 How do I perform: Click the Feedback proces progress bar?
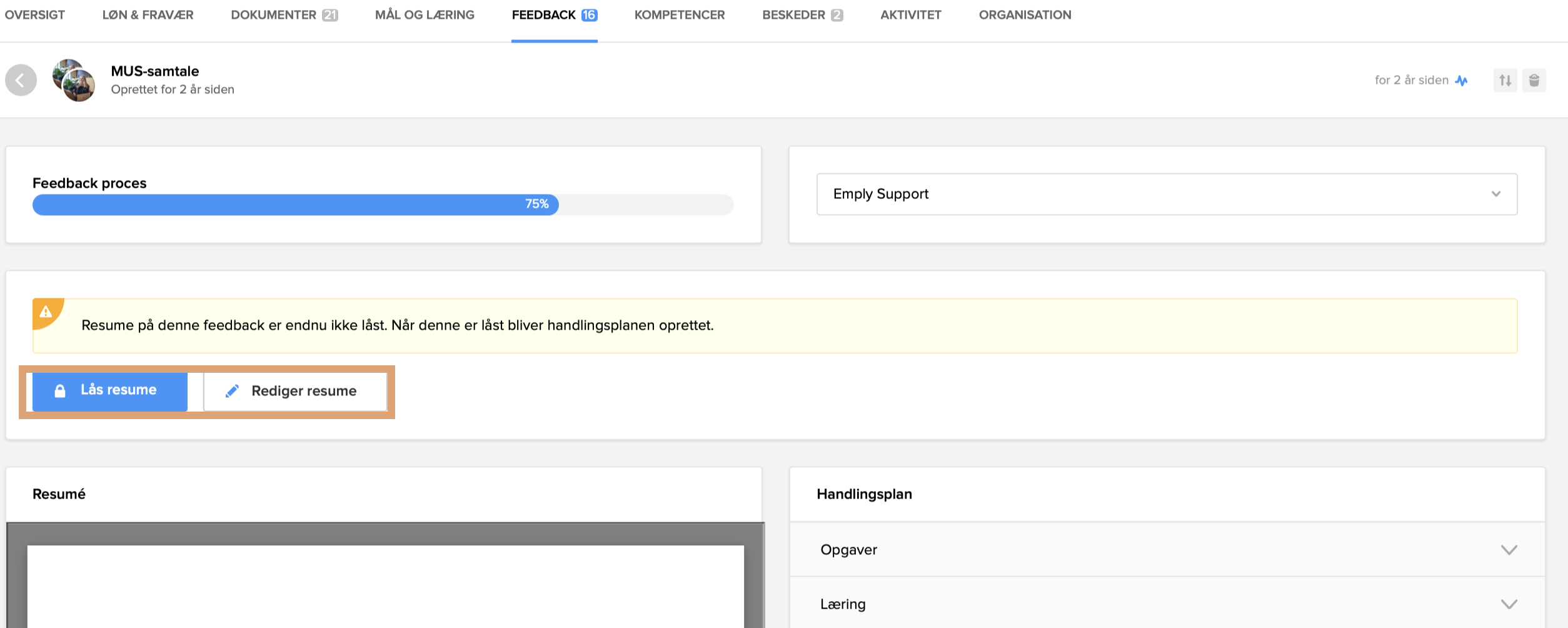point(383,205)
